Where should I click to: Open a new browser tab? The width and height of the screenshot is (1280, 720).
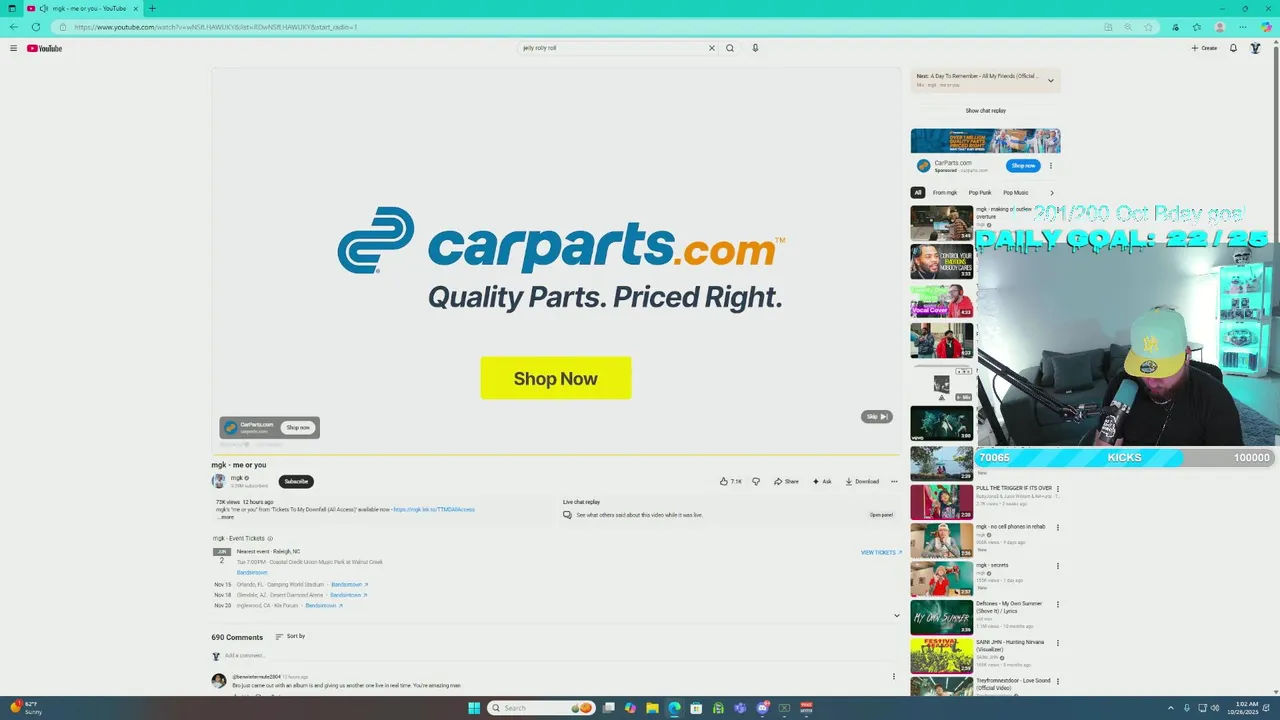click(152, 8)
